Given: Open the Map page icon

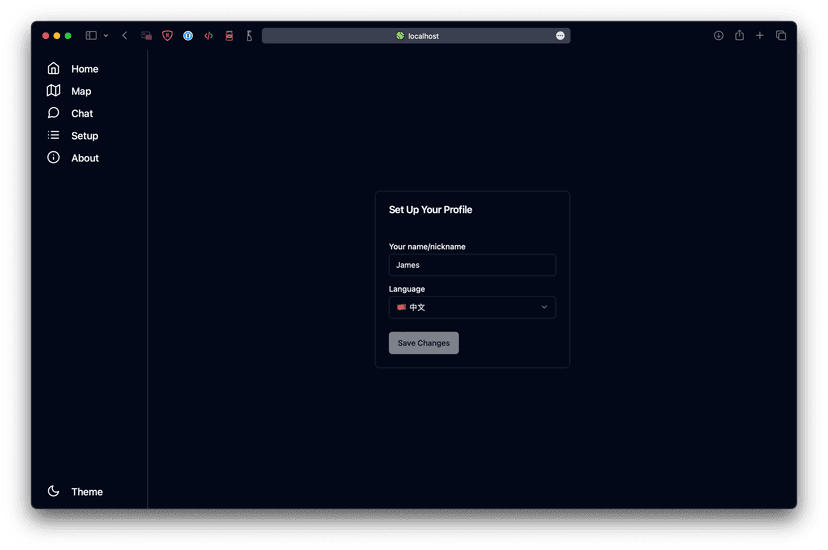Looking at the screenshot, I should point(54,91).
